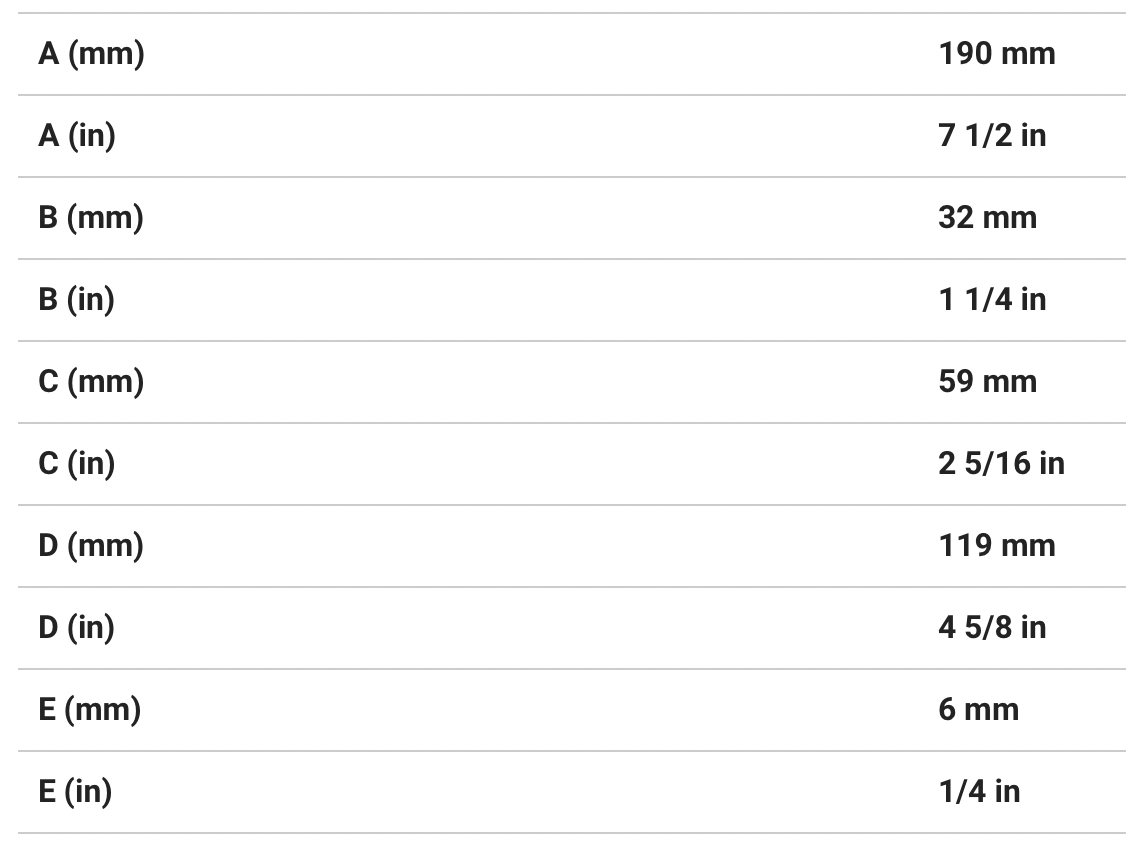Screen dimensions: 1126x854
Task: Click the "E (mm)" row label
Action: click(x=90, y=710)
